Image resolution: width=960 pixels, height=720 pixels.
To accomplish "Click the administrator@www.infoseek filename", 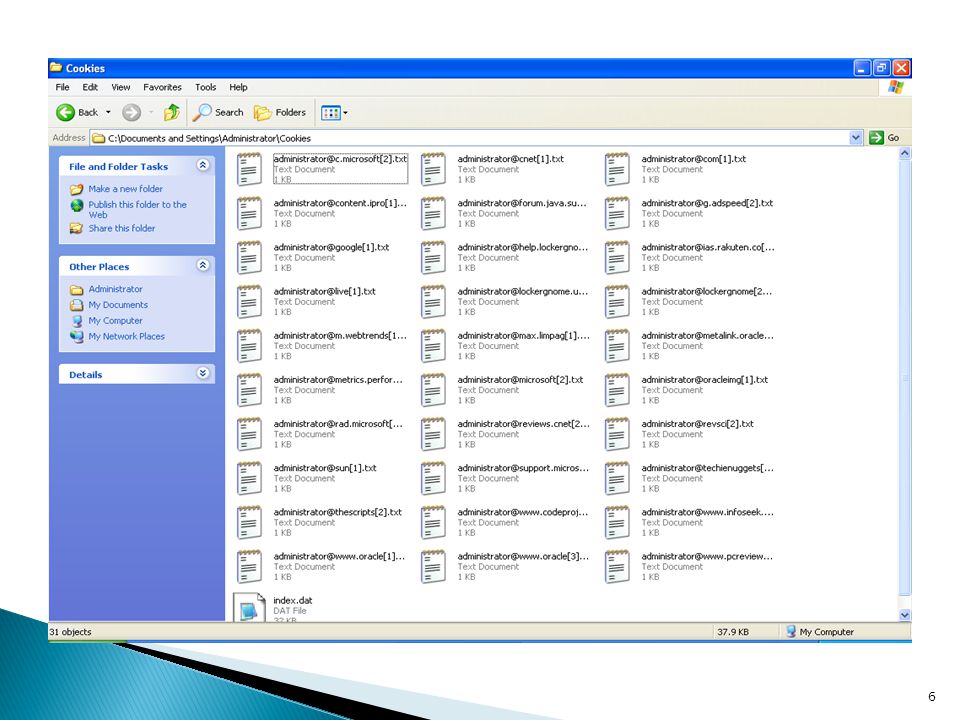I will [707, 512].
